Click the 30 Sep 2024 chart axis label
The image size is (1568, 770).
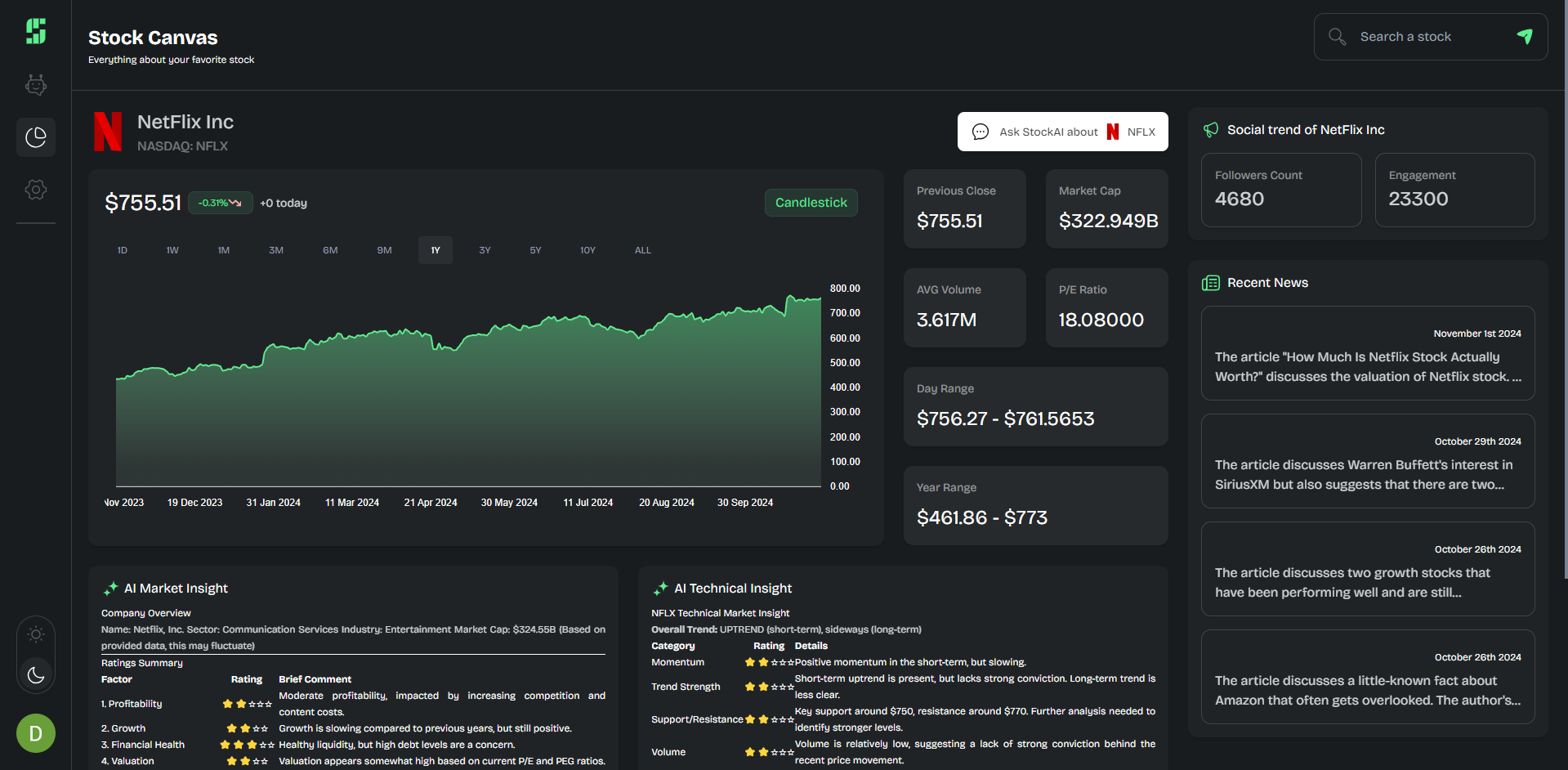[x=745, y=503]
